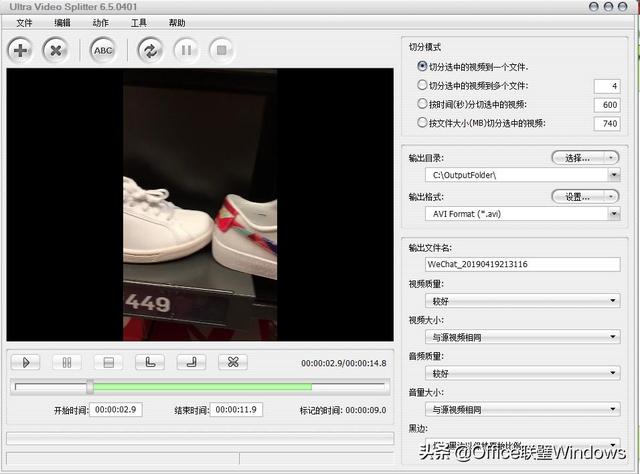Open the 文件 menu
Screen dimensions: 640x474
click(x=24, y=22)
